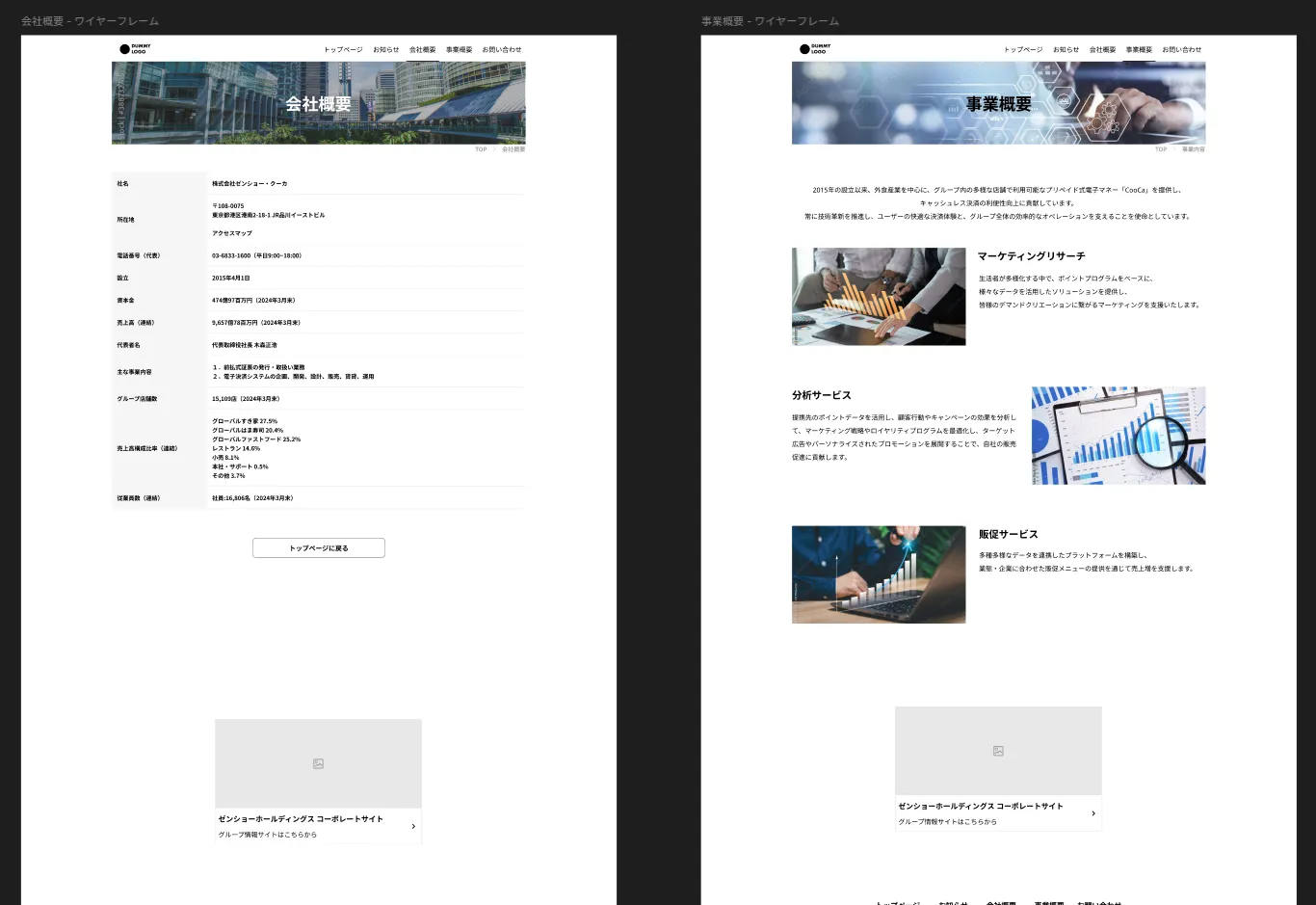Open the アクセスマップ link
This screenshot has height=905, width=1316.
point(232,233)
